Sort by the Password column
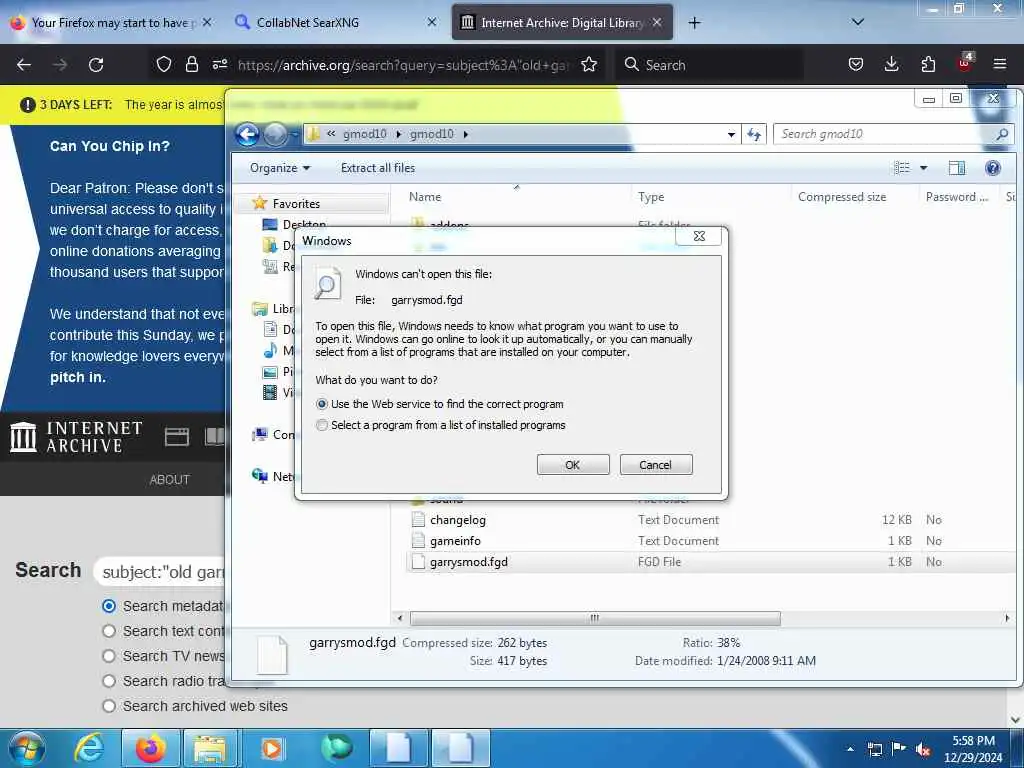Image resolution: width=1024 pixels, height=768 pixels. 957,197
